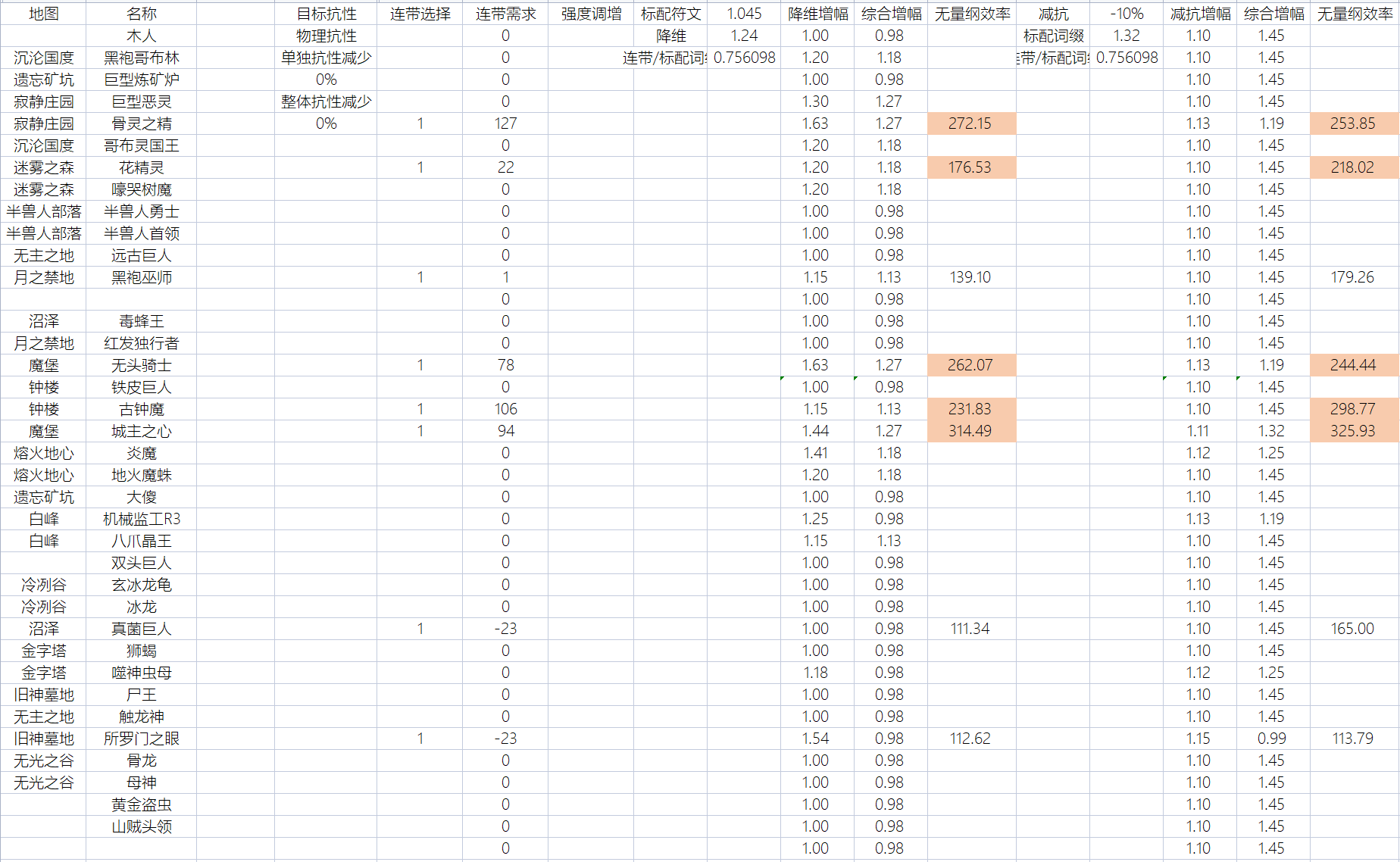This screenshot has height=862, width=1400.
Task: Select the highlighted 231.83 cell
Action: click(x=972, y=409)
